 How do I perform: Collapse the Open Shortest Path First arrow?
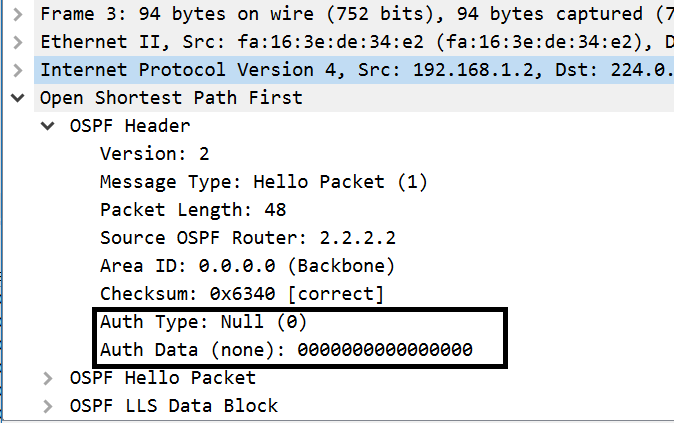[x=17, y=98]
